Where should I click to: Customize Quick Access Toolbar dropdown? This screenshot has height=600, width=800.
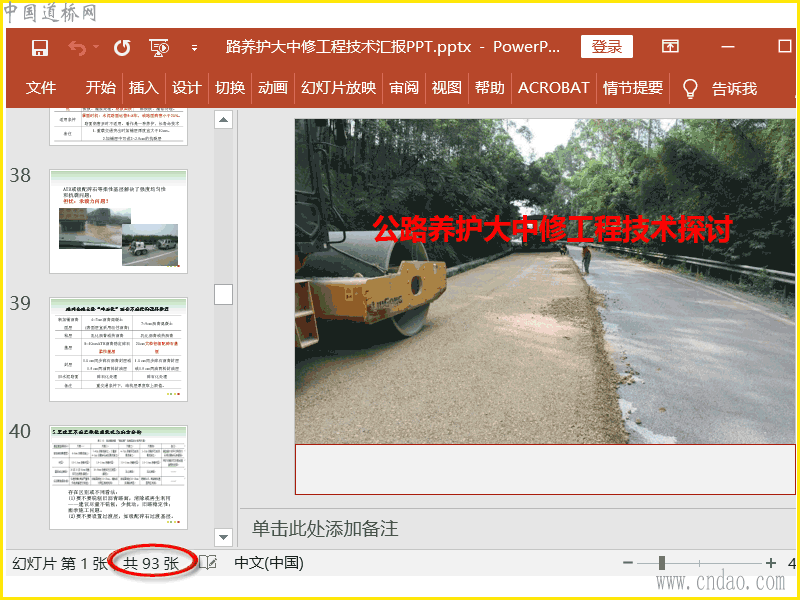point(194,48)
